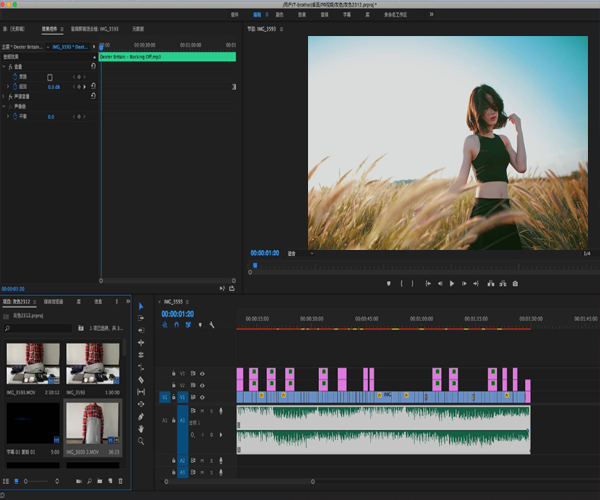Switch to the Effect Controls tab

click(x=49, y=29)
